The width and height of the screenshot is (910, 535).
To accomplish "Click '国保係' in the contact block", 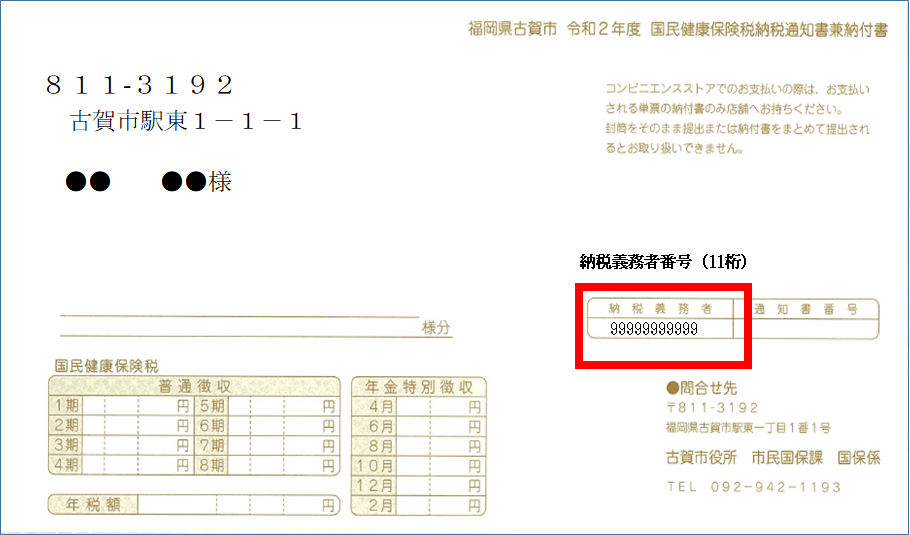I will pos(859,458).
